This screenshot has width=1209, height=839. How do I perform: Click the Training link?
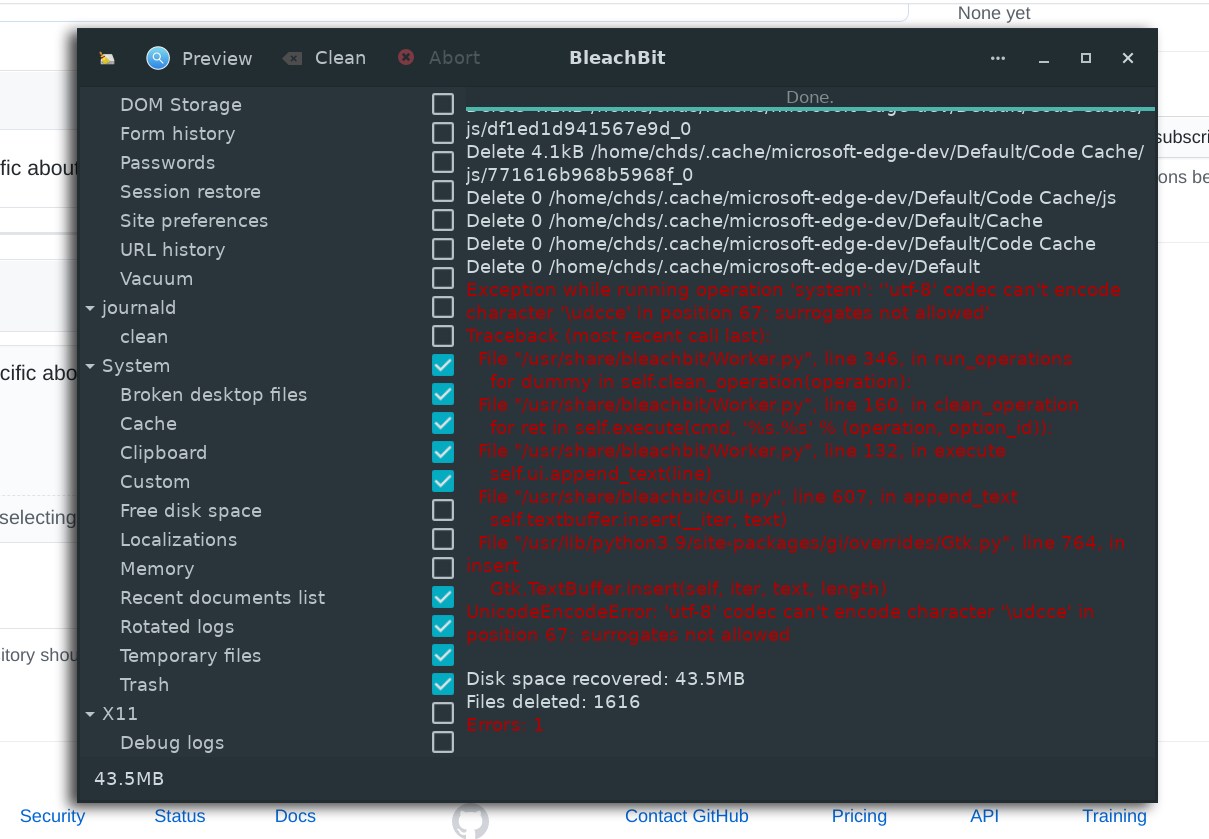click(x=1114, y=816)
